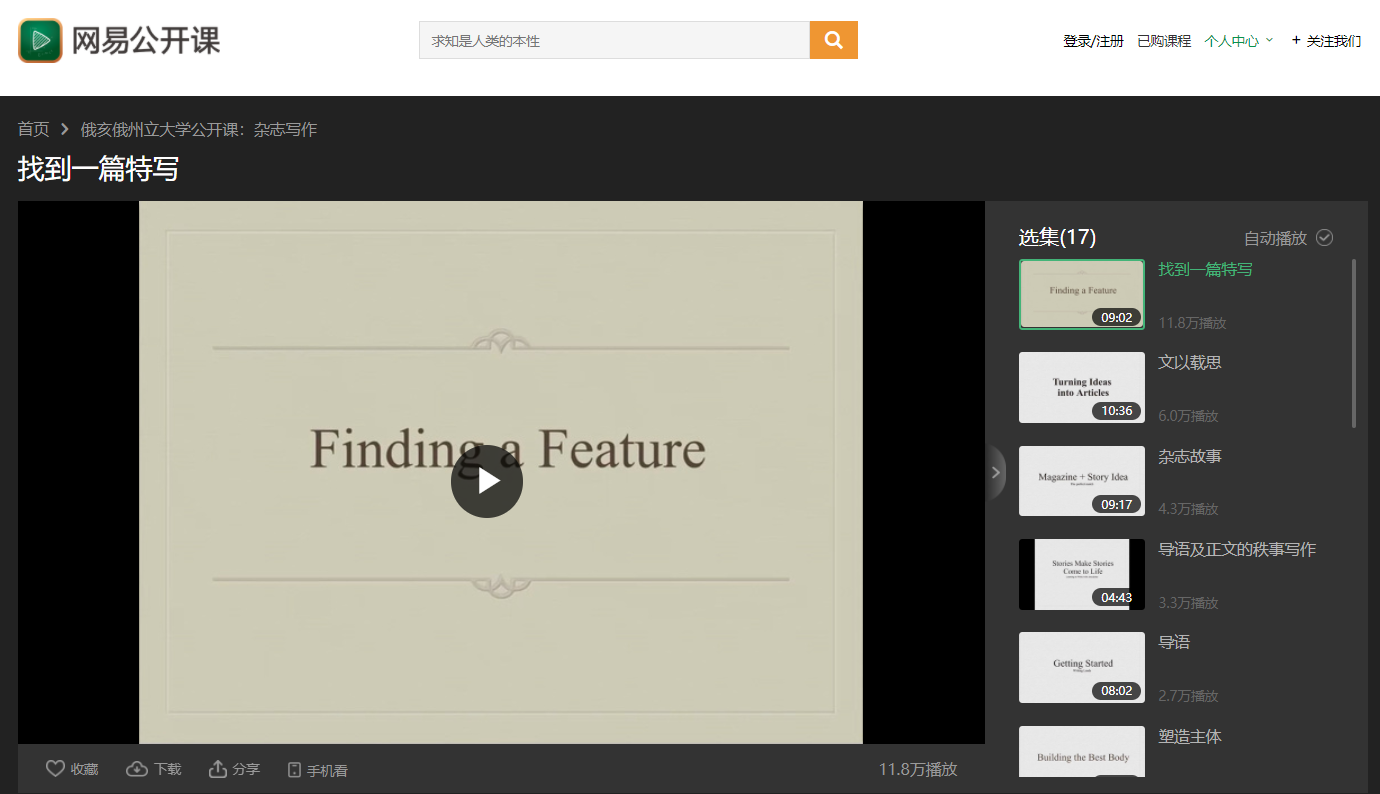Click the 4.3万播放 count under 杂志故事
The image size is (1380, 794).
pos(1188,509)
